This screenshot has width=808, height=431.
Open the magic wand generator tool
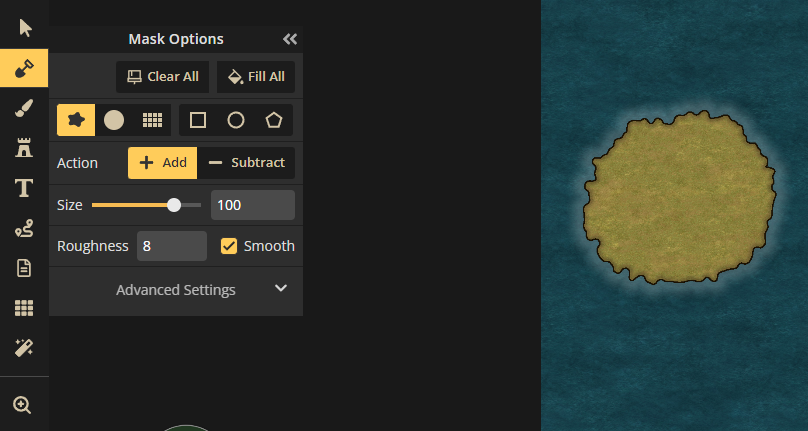tap(24, 348)
